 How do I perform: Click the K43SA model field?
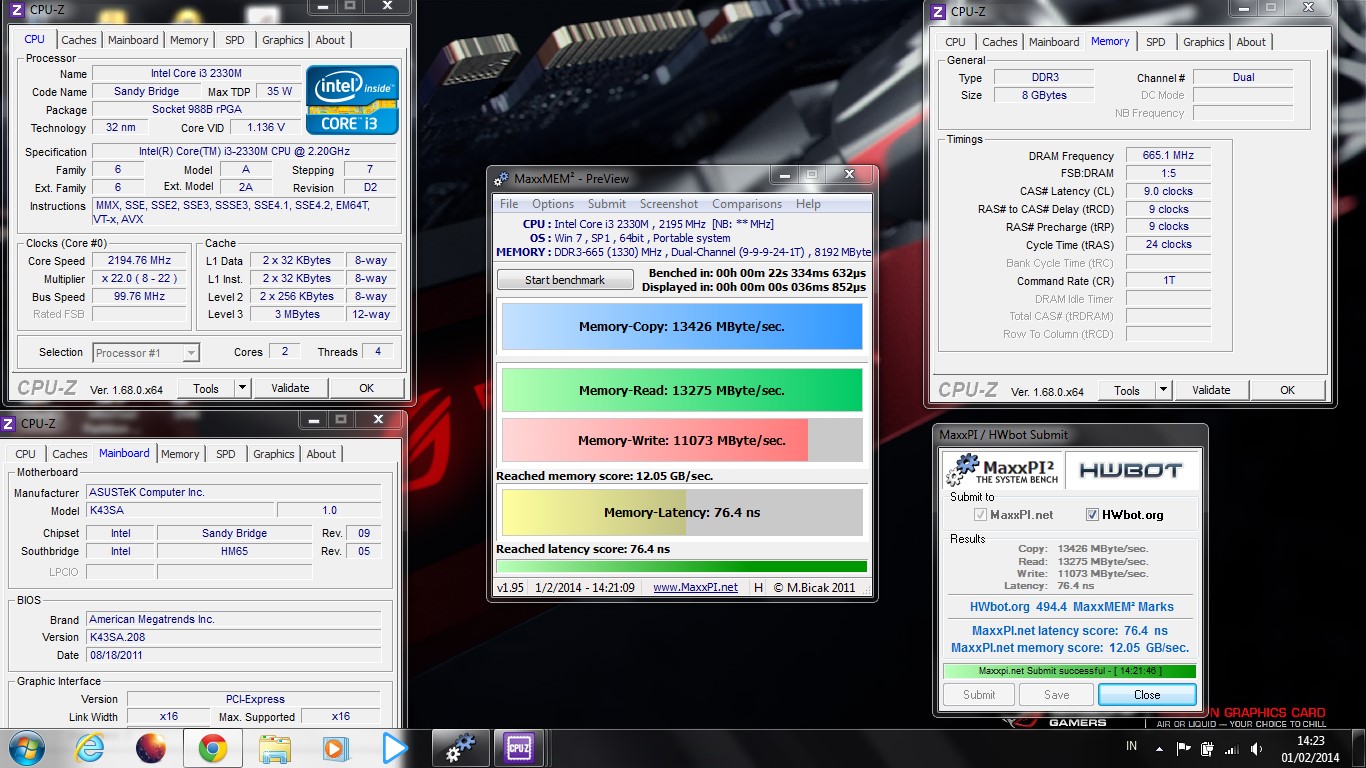coord(180,510)
